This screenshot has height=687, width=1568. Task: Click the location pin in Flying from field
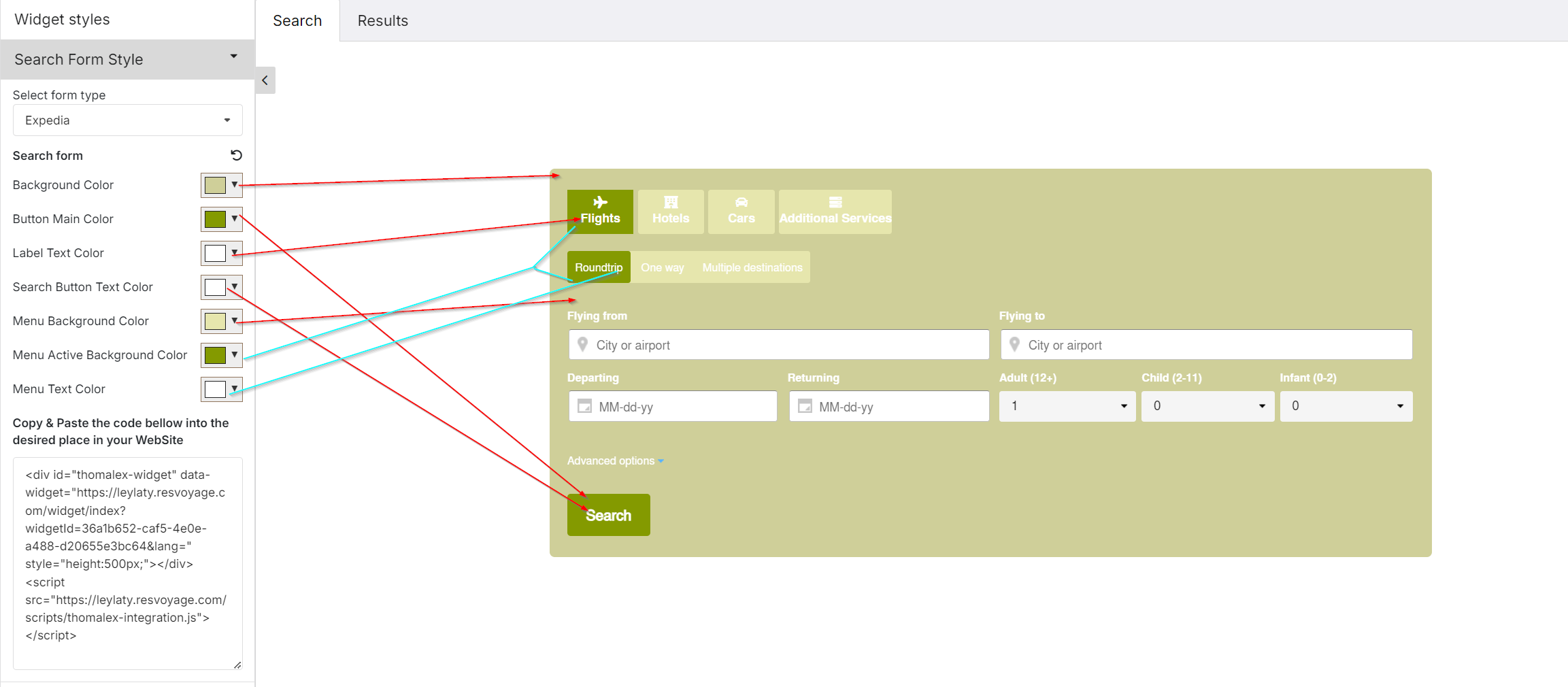(582, 345)
